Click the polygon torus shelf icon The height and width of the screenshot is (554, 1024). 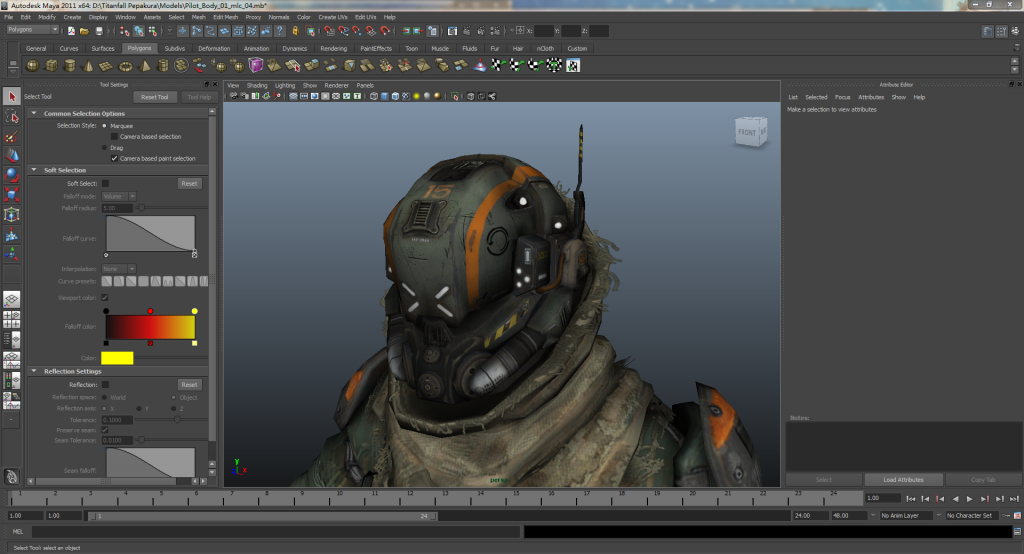(x=126, y=66)
